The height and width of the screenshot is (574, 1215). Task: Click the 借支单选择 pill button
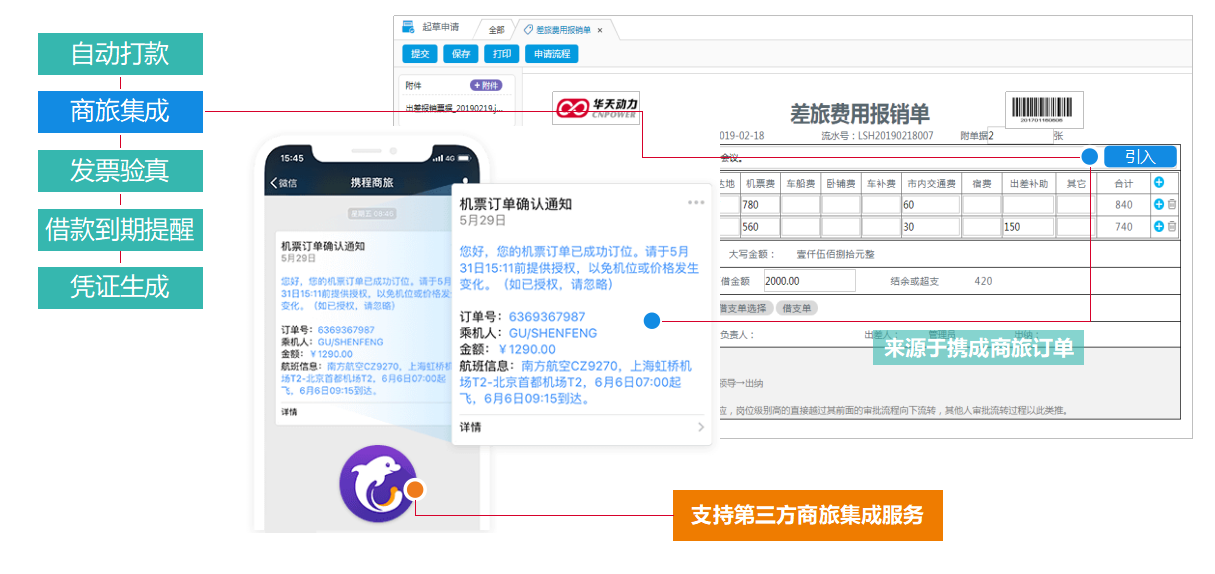(x=743, y=308)
